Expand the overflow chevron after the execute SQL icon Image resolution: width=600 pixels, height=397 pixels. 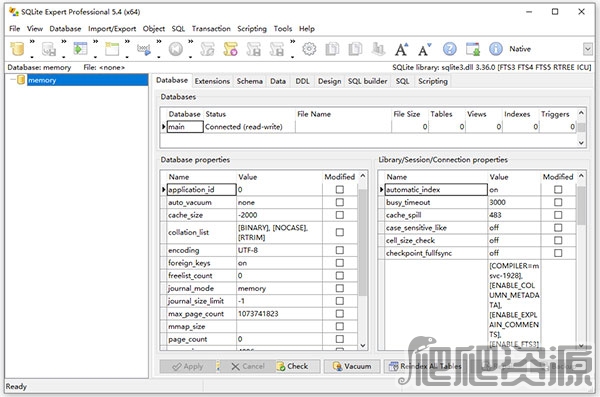(159, 41)
